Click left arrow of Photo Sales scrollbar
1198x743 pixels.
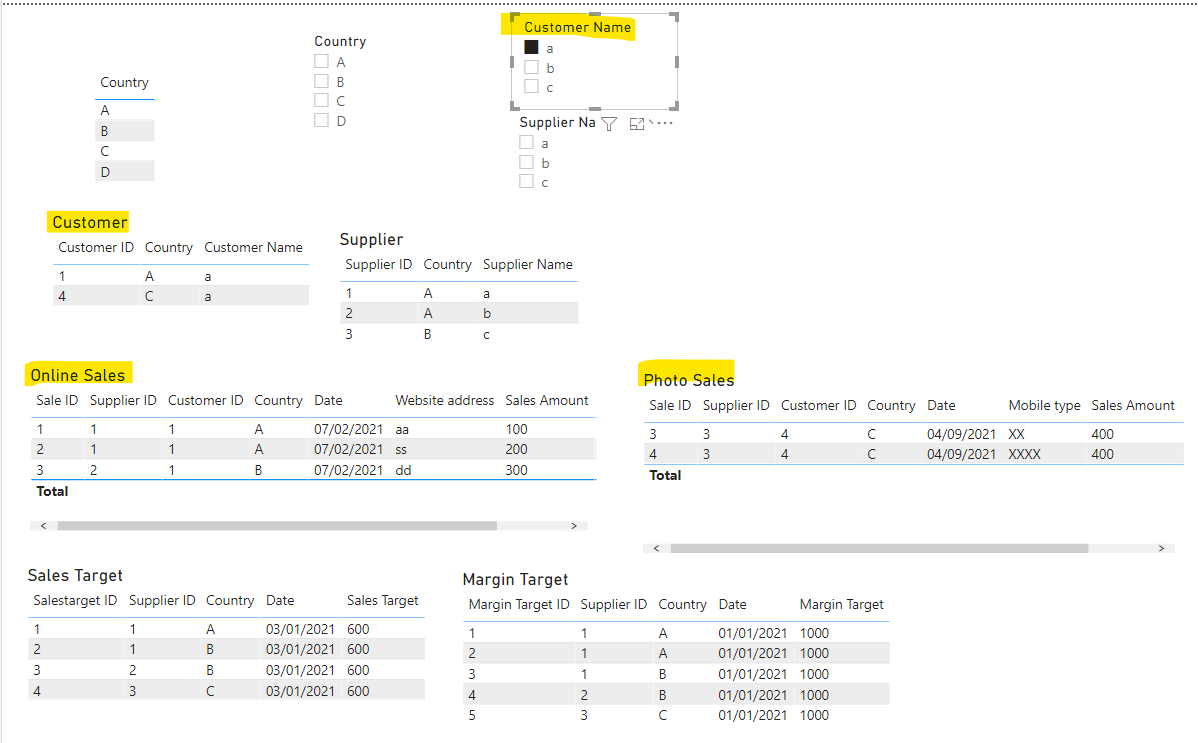click(x=656, y=548)
